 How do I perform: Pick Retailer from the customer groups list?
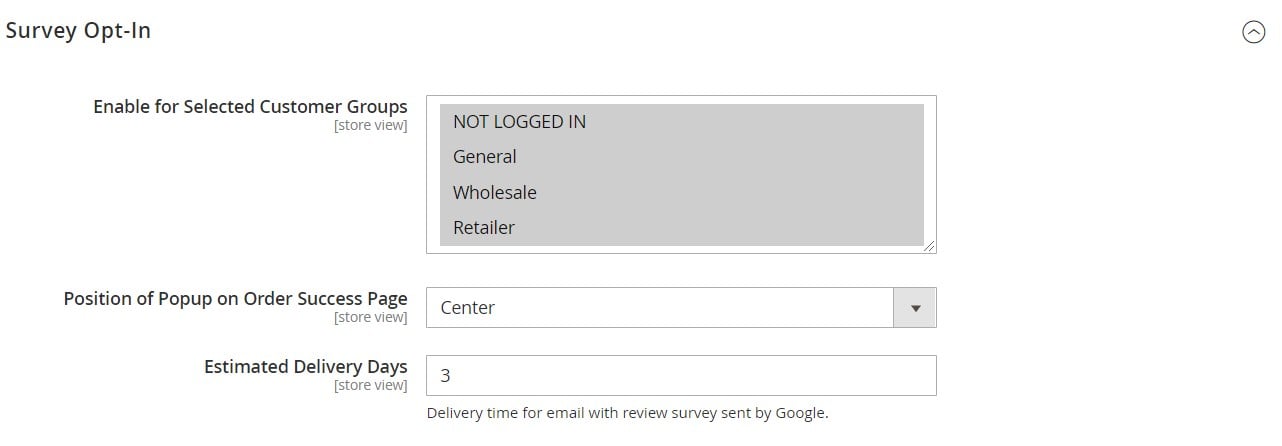(x=681, y=228)
